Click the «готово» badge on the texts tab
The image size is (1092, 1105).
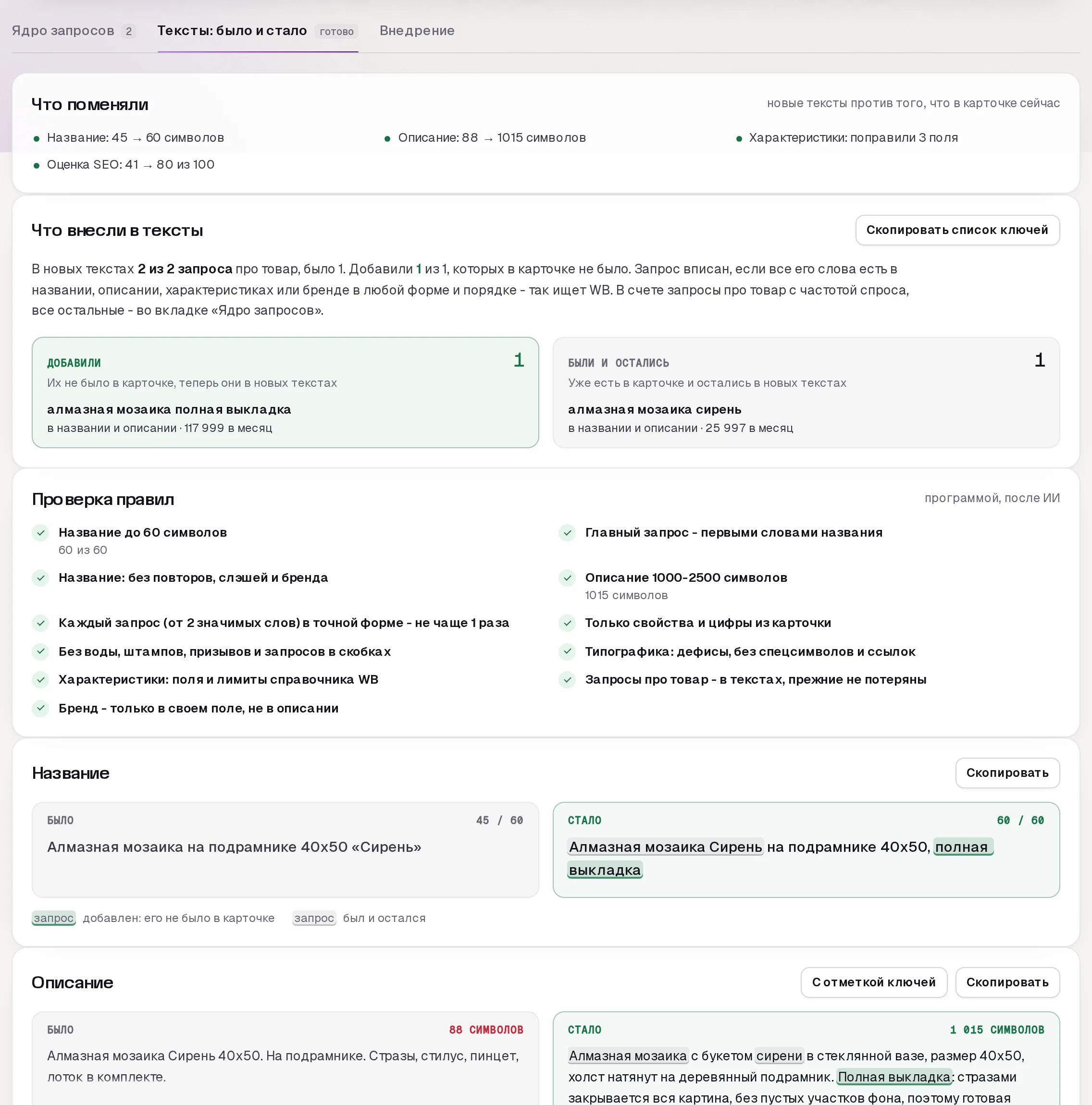[336, 31]
